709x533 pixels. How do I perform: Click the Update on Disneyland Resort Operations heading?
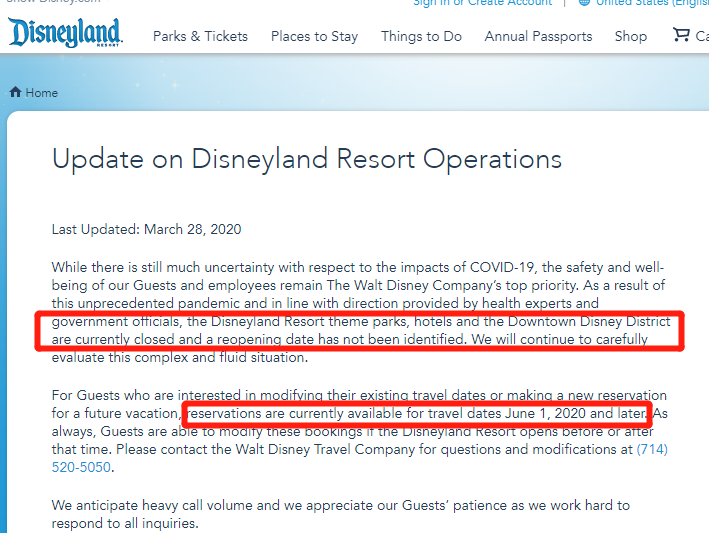(307, 159)
